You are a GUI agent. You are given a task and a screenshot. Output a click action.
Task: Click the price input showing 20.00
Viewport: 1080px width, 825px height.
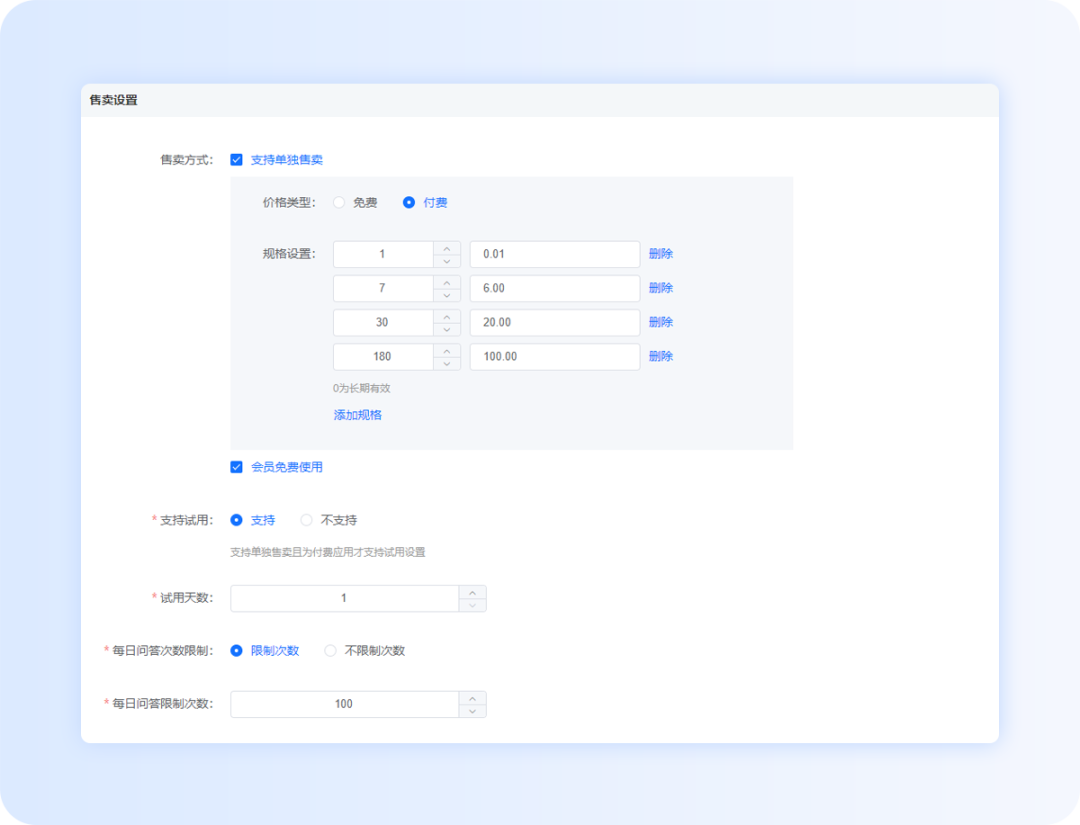click(554, 322)
